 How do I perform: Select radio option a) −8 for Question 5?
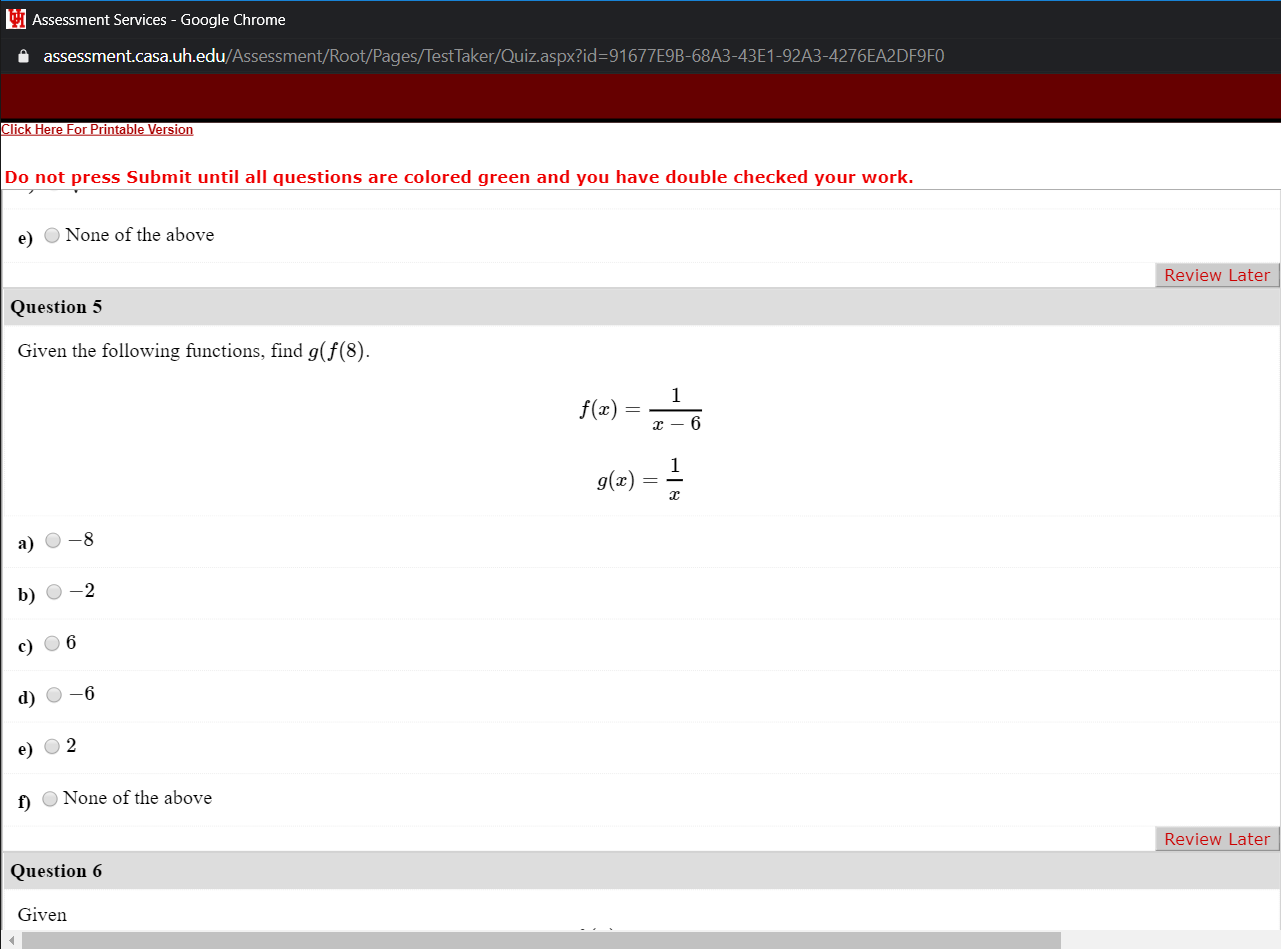tap(52, 540)
